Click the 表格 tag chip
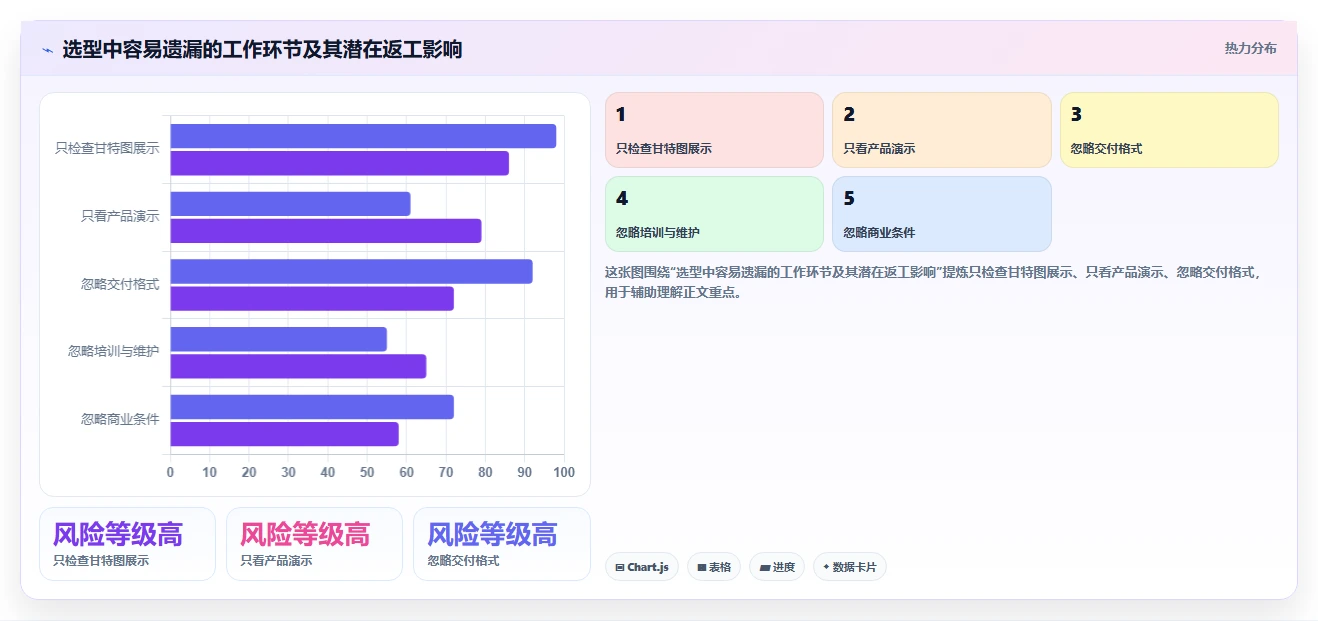 click(714, 567)
